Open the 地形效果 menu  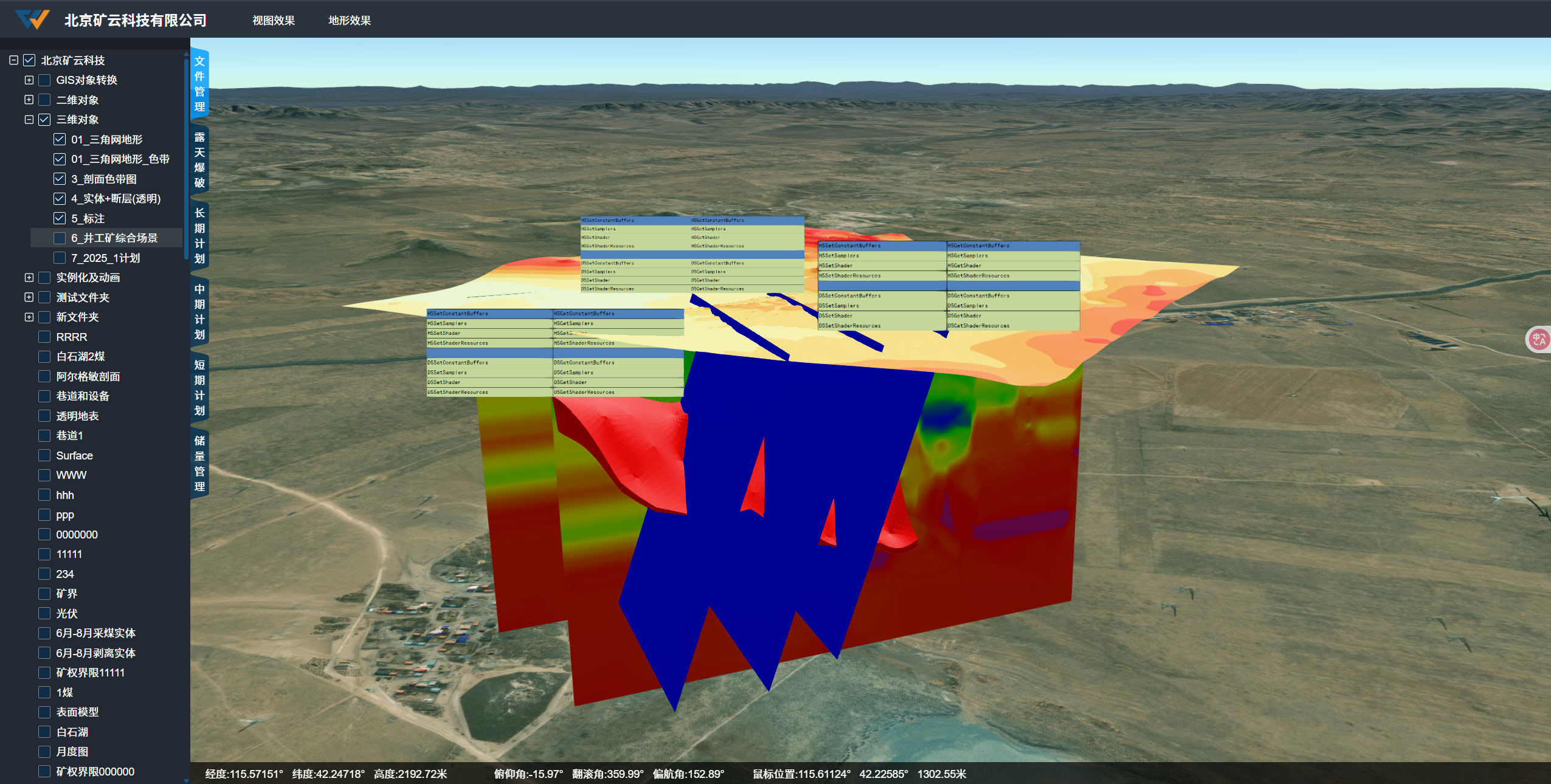[350, 21]
